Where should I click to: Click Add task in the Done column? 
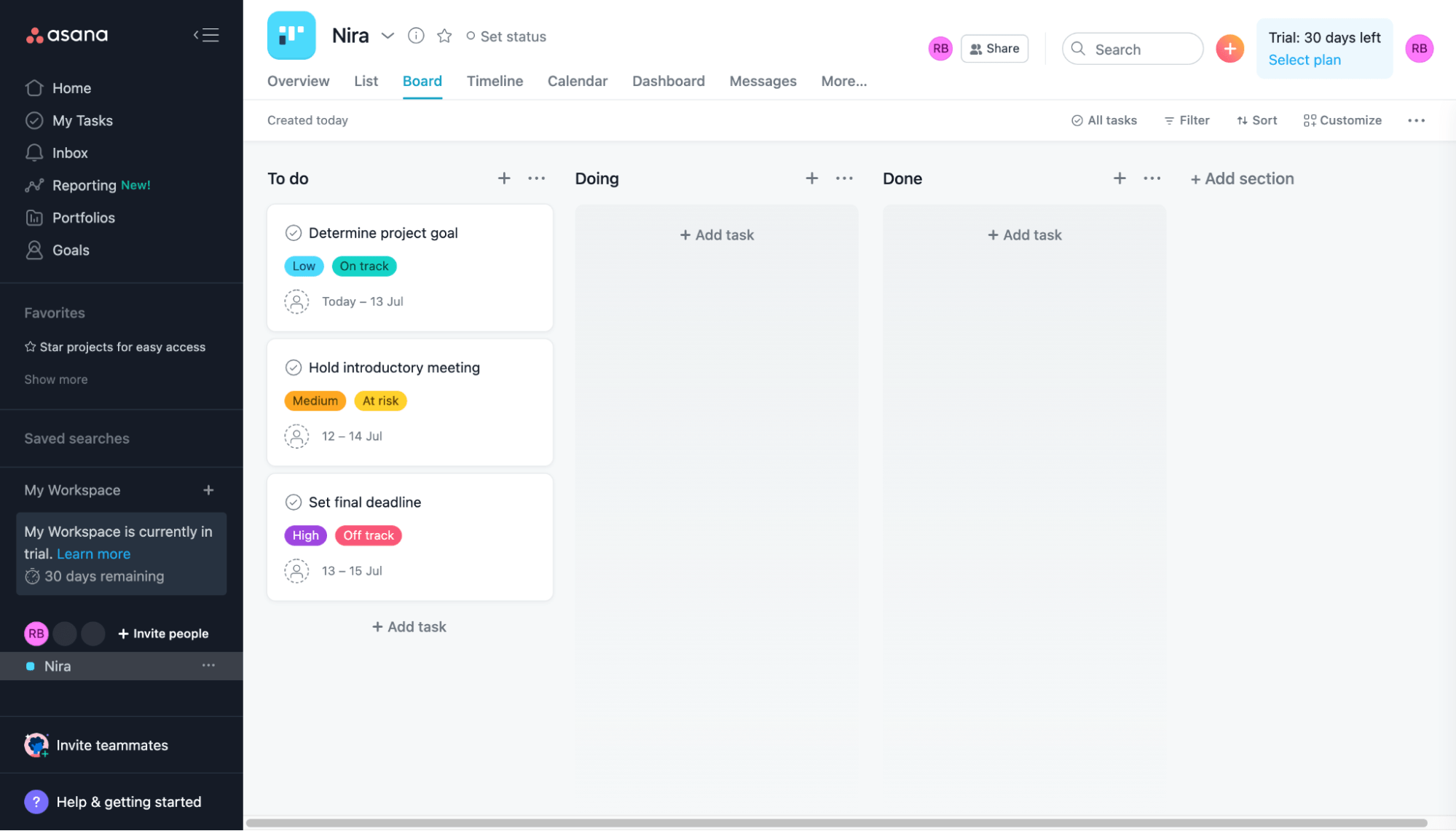[x=1024, y=235]
